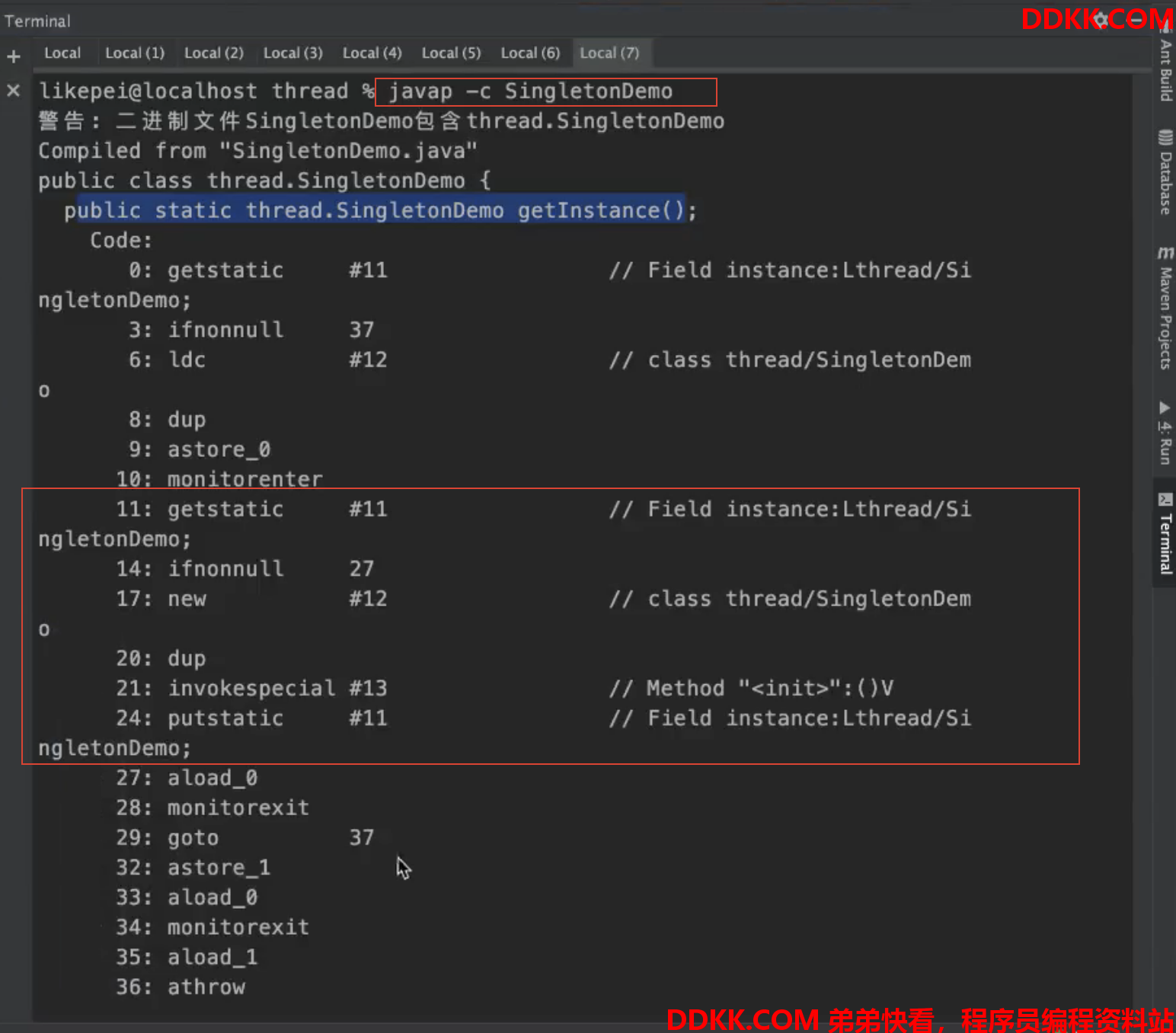Click the '29: goto 37' instruction

point(245,838)
